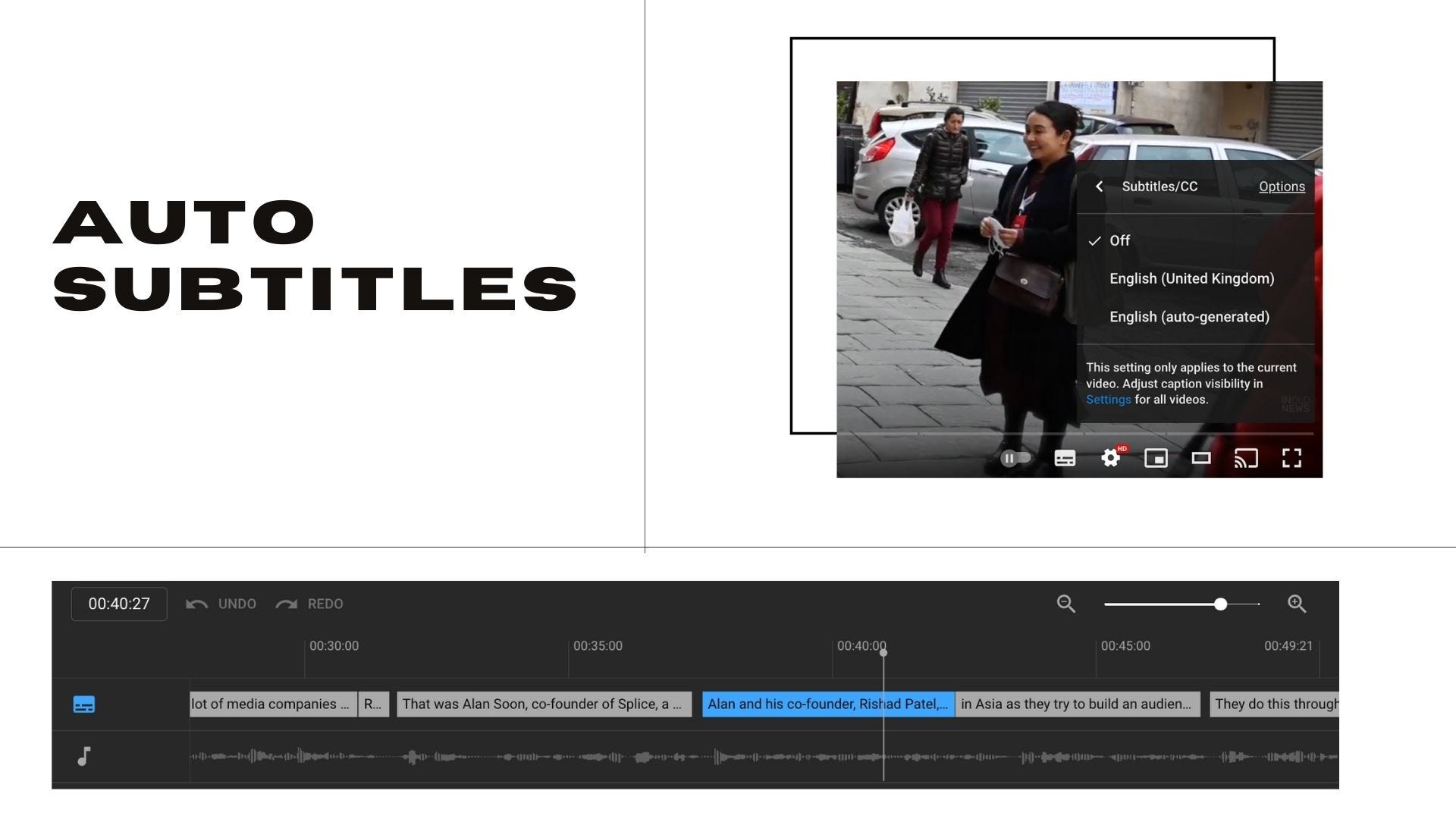Viewport: 1456px width, 819px height.
Task: Choose English (auto-generated) subtitles
Action: [1189, 317]
